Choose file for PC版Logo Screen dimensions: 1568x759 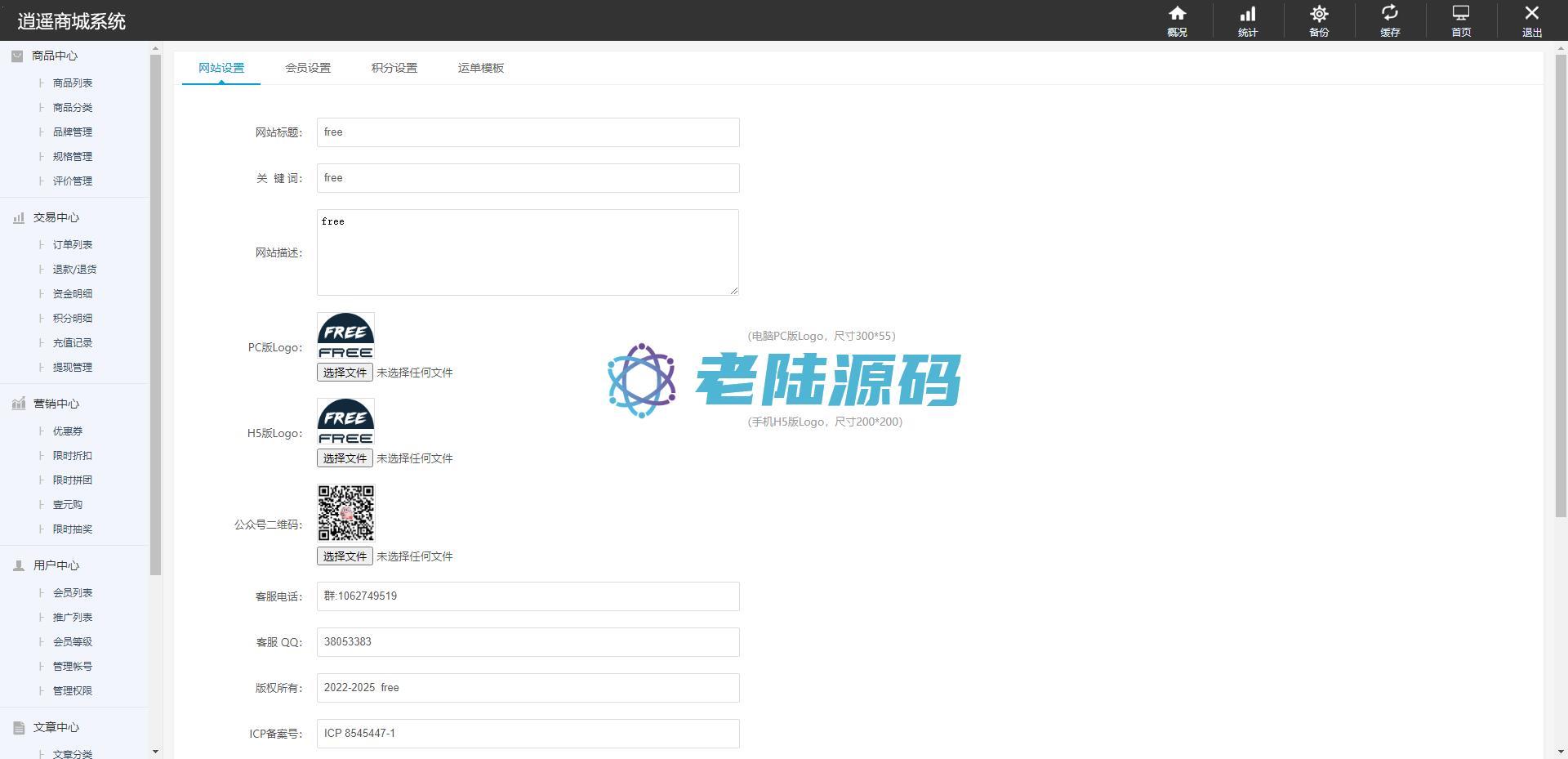pos(345,373)
